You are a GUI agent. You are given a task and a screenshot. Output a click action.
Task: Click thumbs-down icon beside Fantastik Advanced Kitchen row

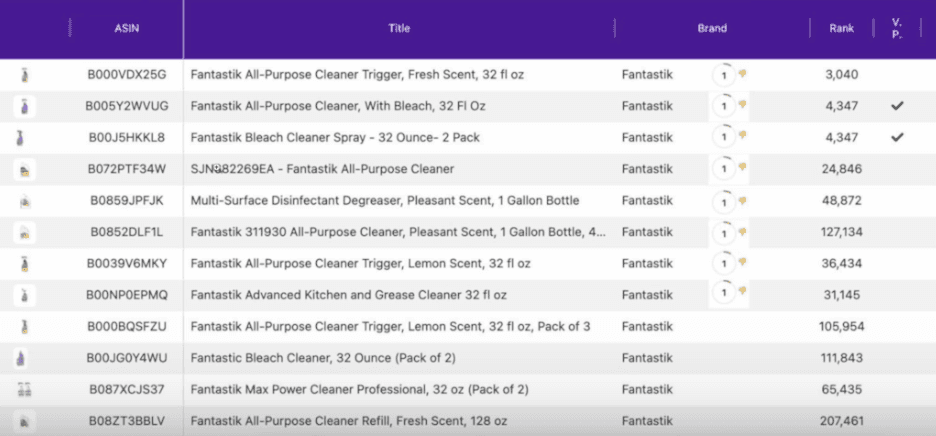click(x=743, y=292)
